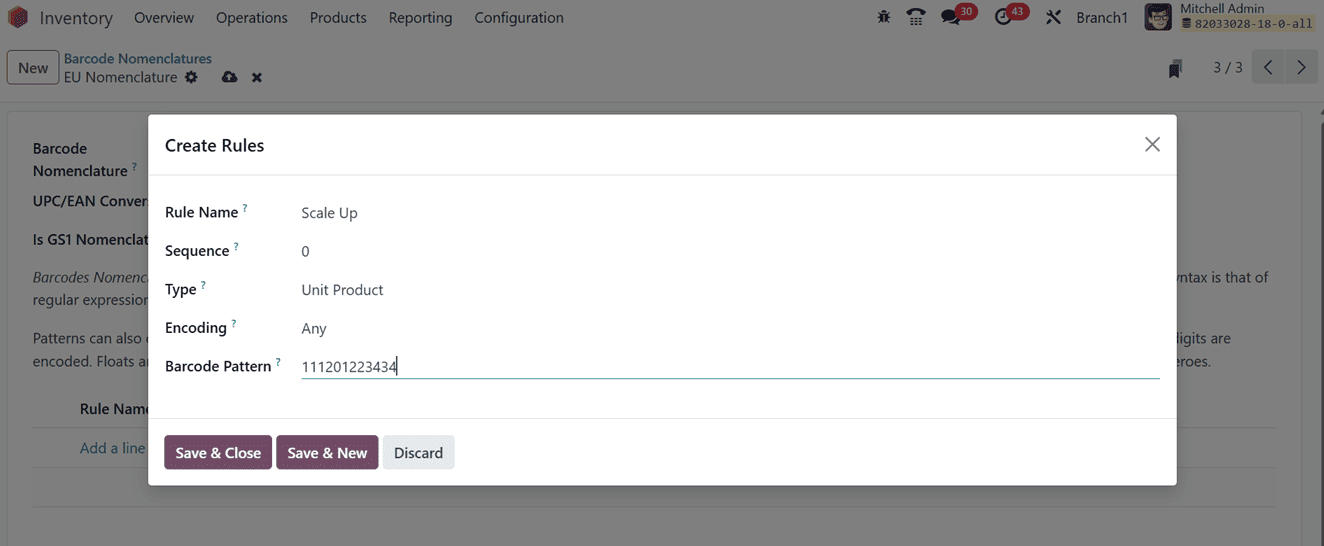Show help tooltip for Sequence
Viewport: 1324px width, 546px height.
pos(236,246)
